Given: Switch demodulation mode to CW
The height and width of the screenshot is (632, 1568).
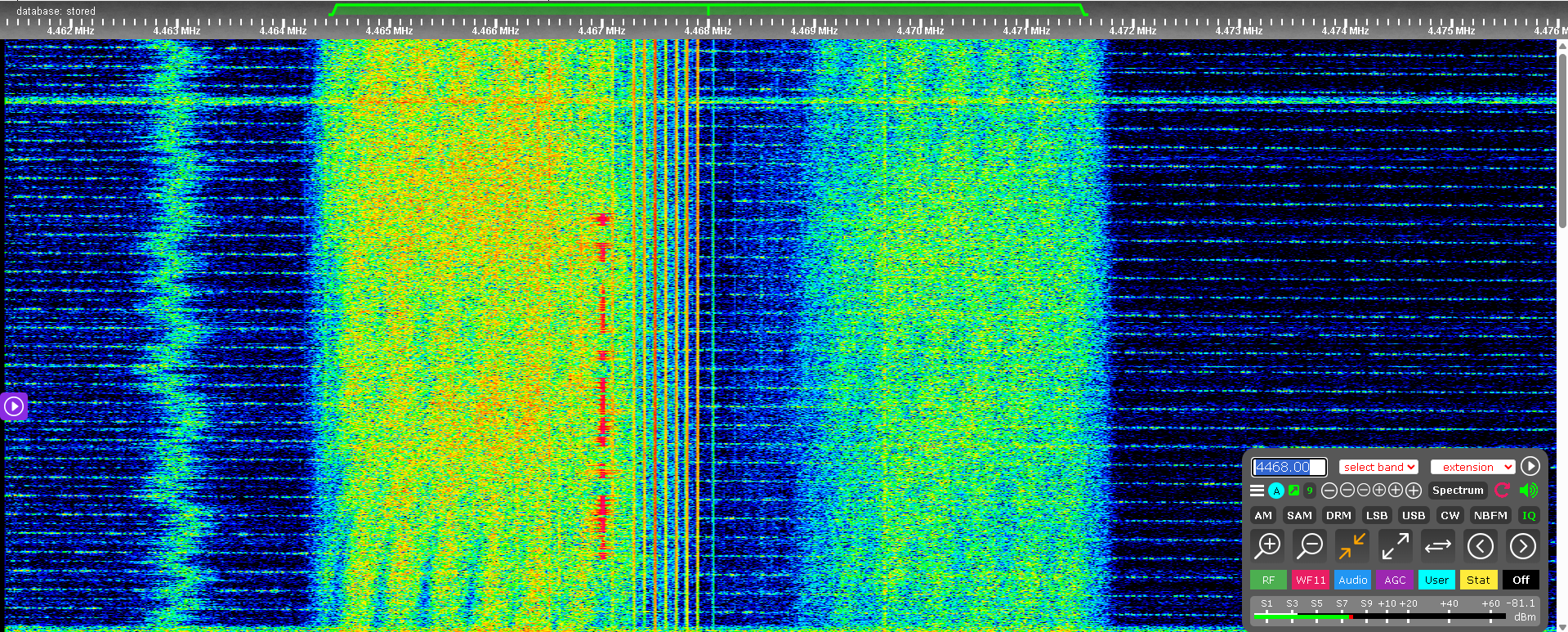Looking at the screenshot, I should click(x=1450, y=515).
